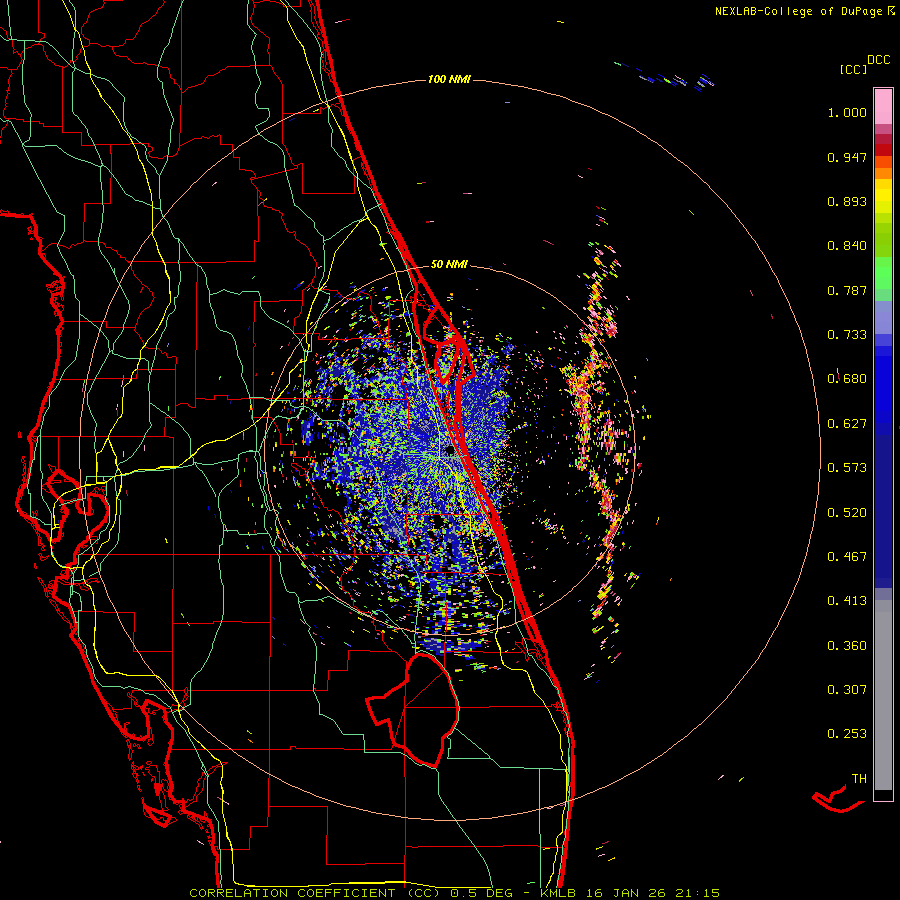900x900 pixels.
Task: Click the 0.680 scale value
Action: click(x=847, y=379)
